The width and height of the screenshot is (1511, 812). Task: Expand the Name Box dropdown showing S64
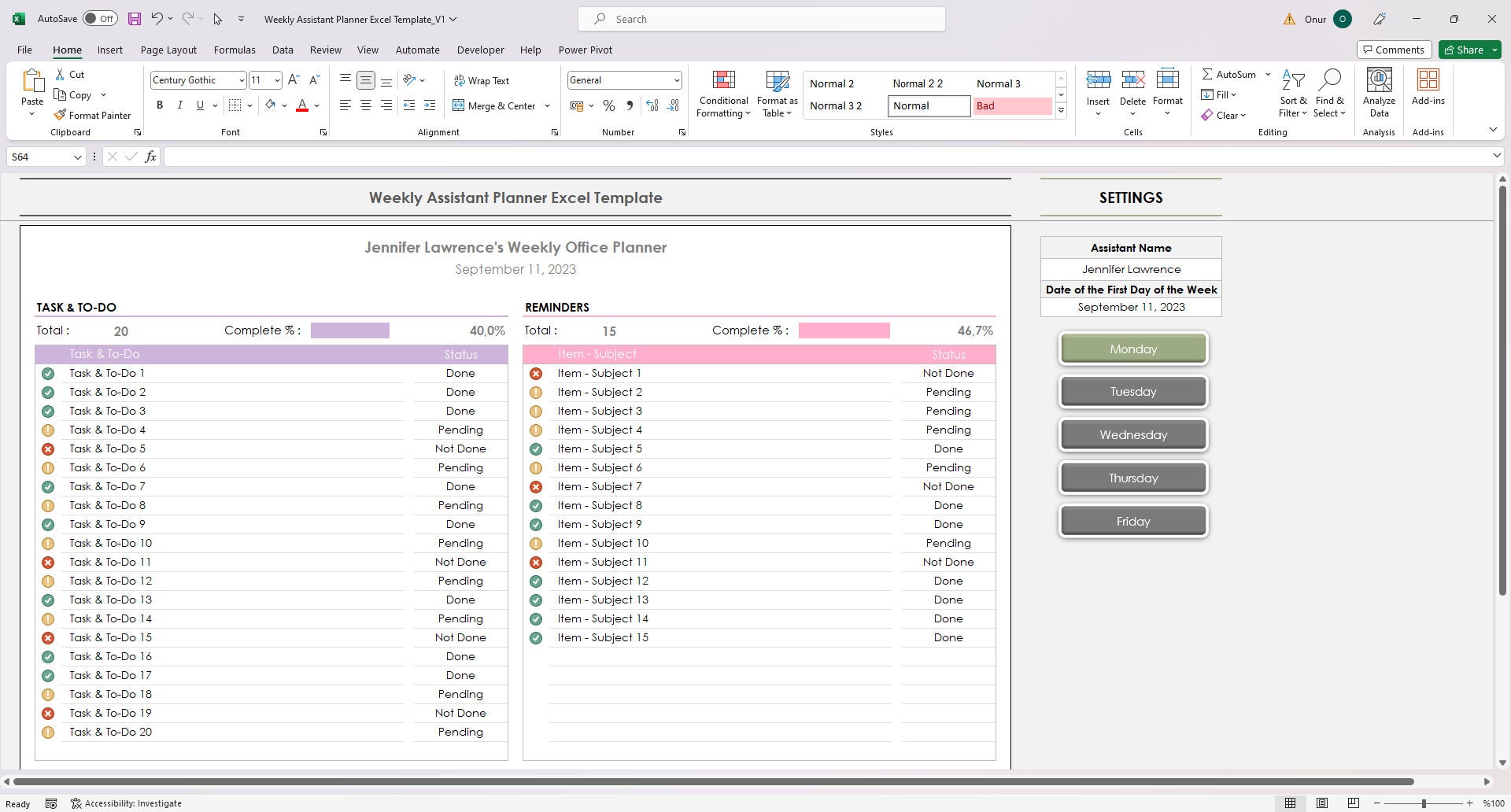pyautogui.click(x=76, y=157)
